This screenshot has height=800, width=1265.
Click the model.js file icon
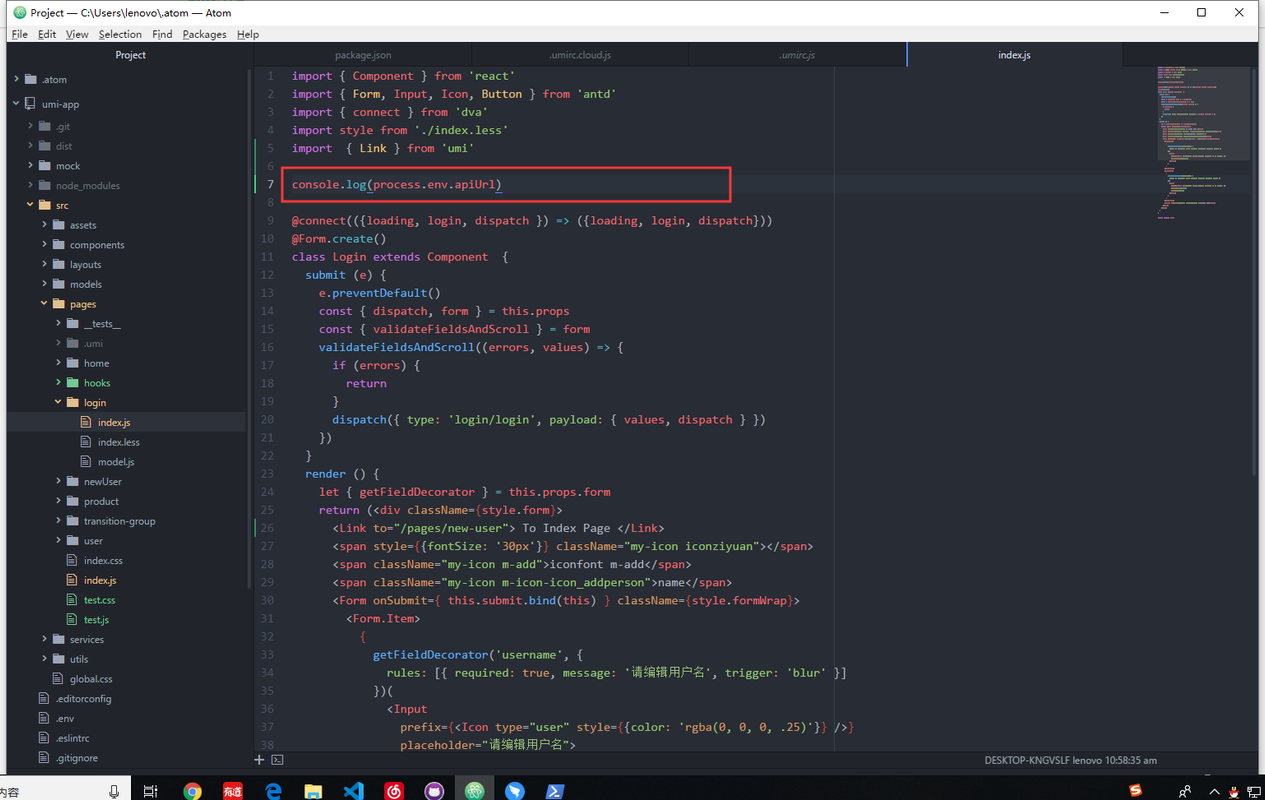(87, 462)
